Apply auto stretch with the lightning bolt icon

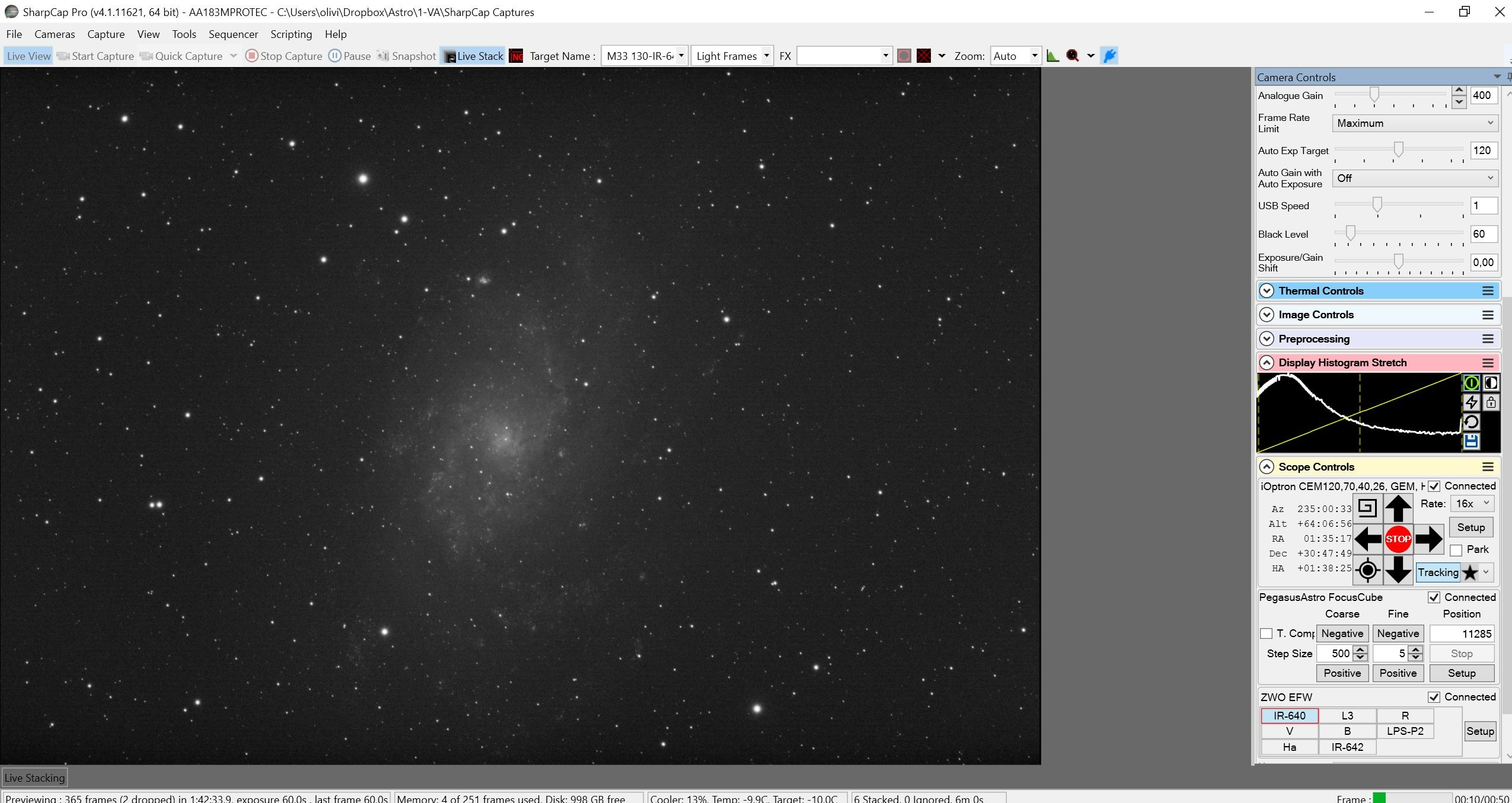click(1471, 402)
